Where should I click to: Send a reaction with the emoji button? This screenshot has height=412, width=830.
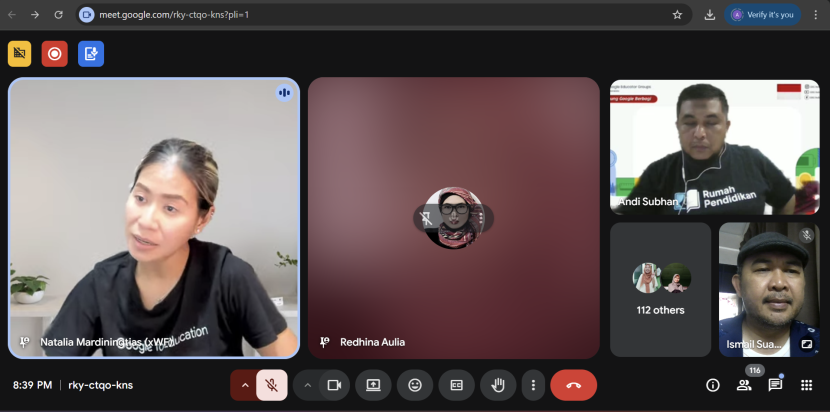(415, 385)
